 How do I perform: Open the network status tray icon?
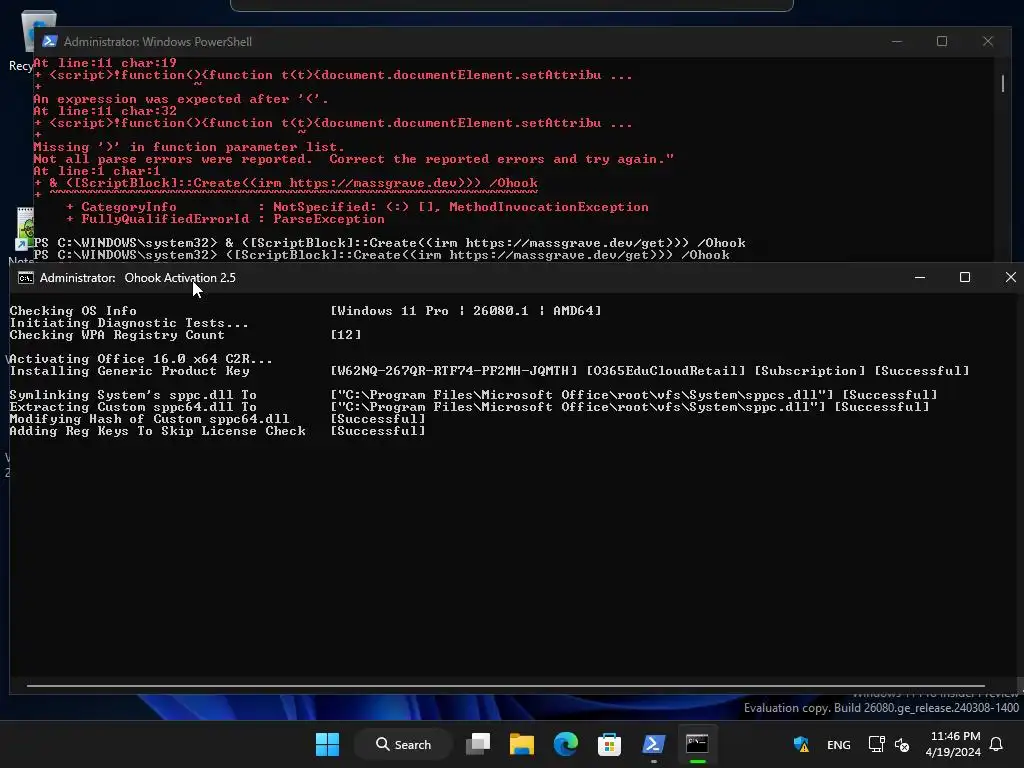(876, 744)
